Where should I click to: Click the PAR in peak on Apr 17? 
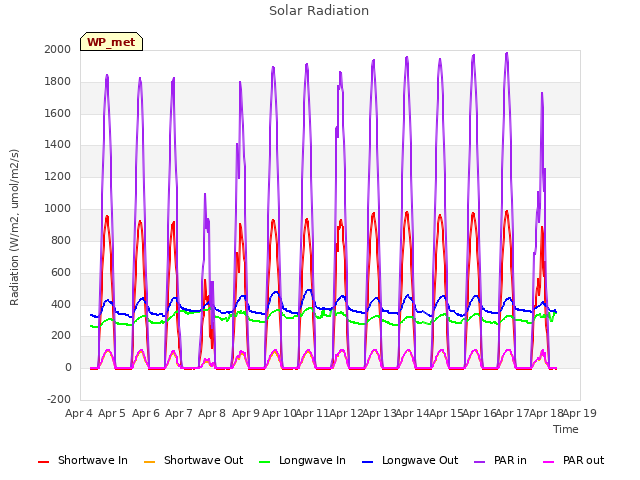507,53
